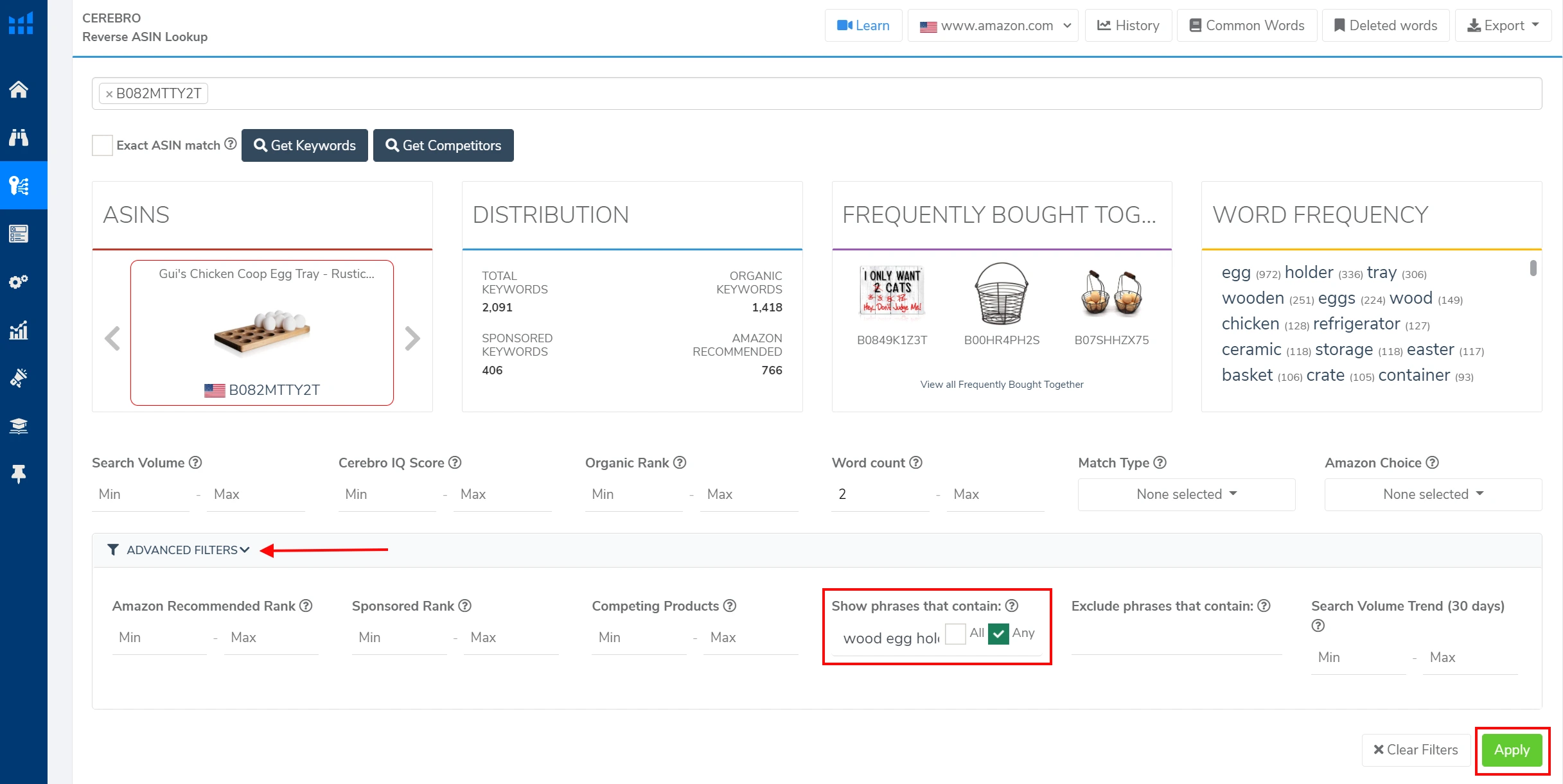Click Search Volume help question icon
The image size is (1563, 784).
(x=195, y=462)
